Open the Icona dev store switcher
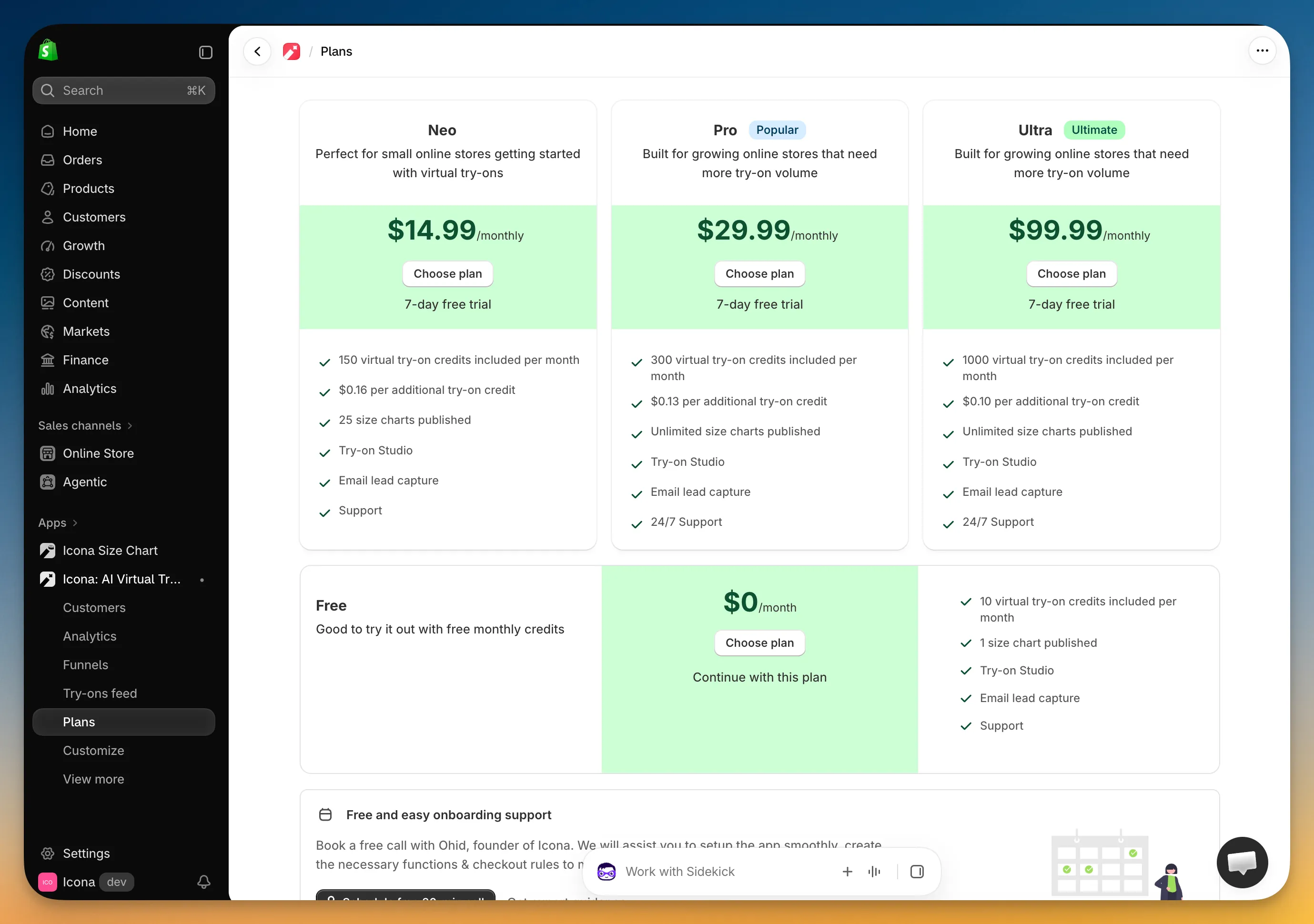Screen dimensions: 1314x924 tap(86, 882)
